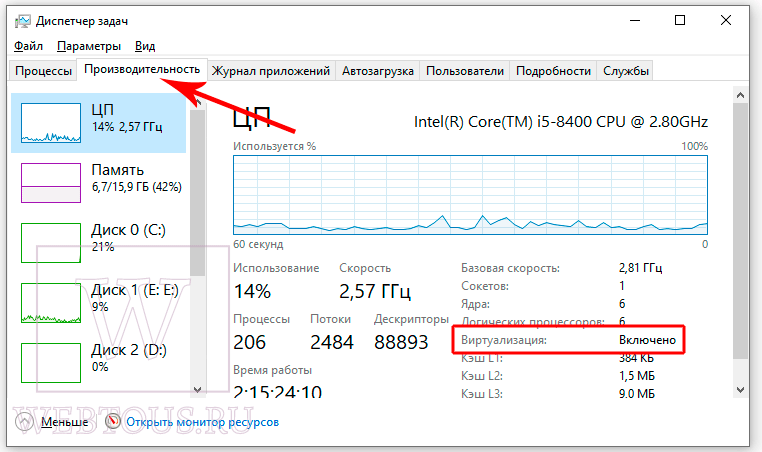Click Открыть монитор ресурсов link
The height and width of the screenshot is (452, 762).
[203, 422]
